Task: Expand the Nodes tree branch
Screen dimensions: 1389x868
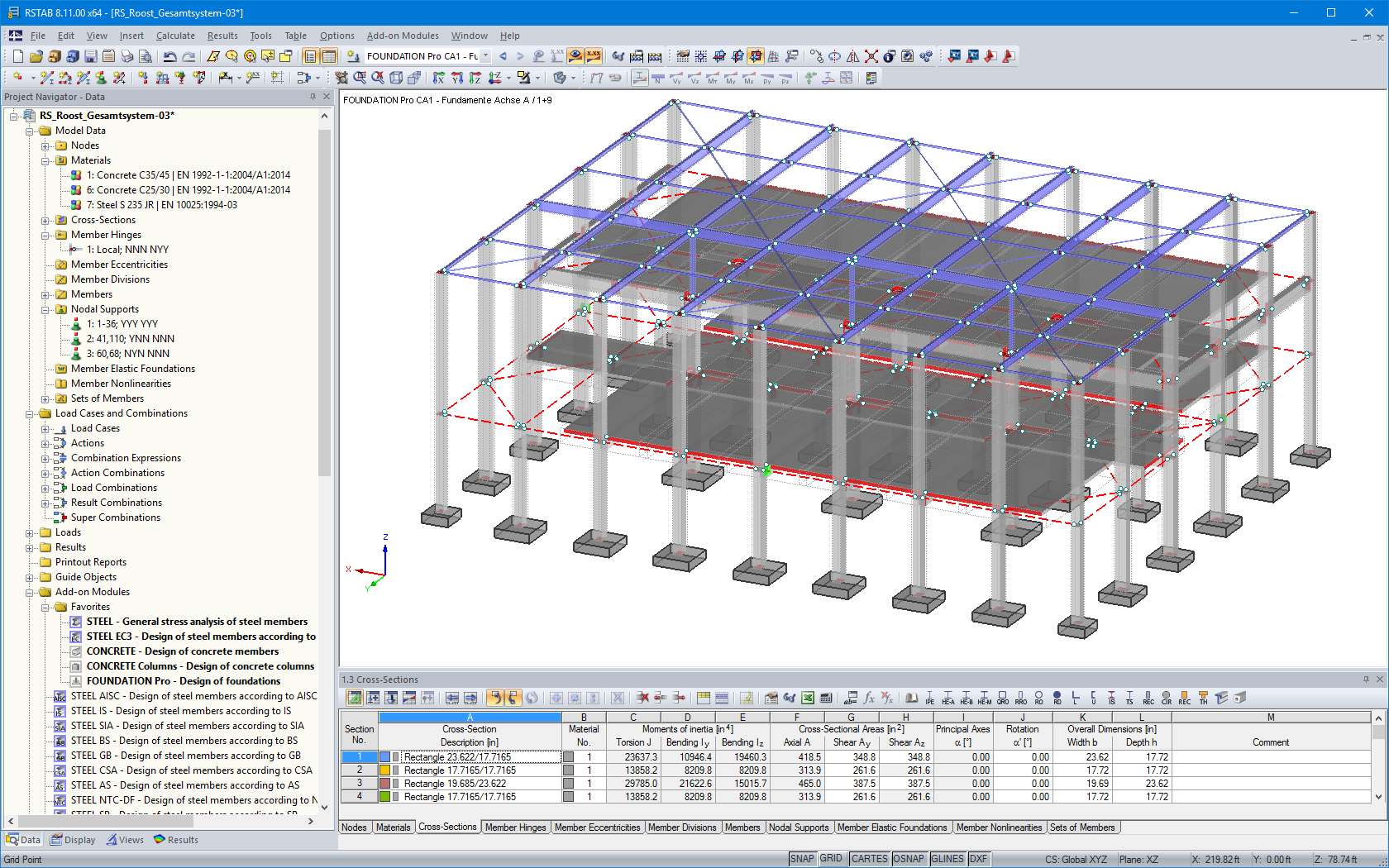Action: point(46,145)
